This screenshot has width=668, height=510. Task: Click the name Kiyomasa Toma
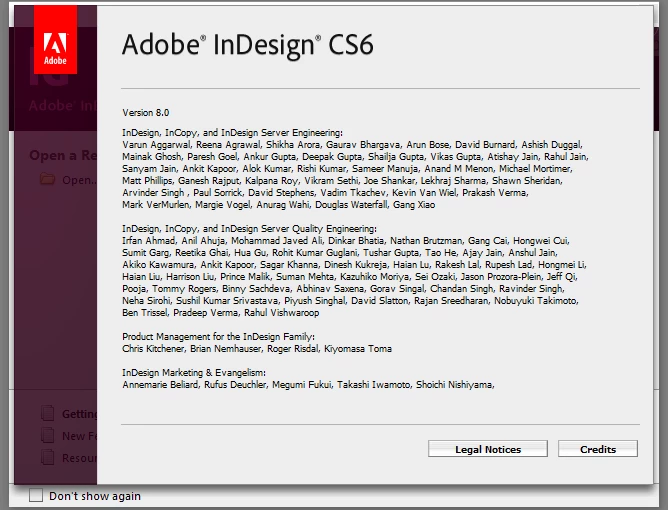[358, 349]
